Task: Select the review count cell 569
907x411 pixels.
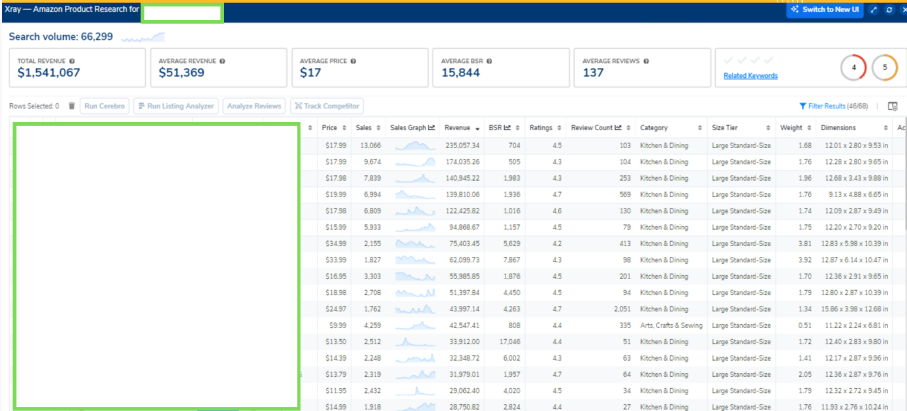Action: (x=625, y=194)
